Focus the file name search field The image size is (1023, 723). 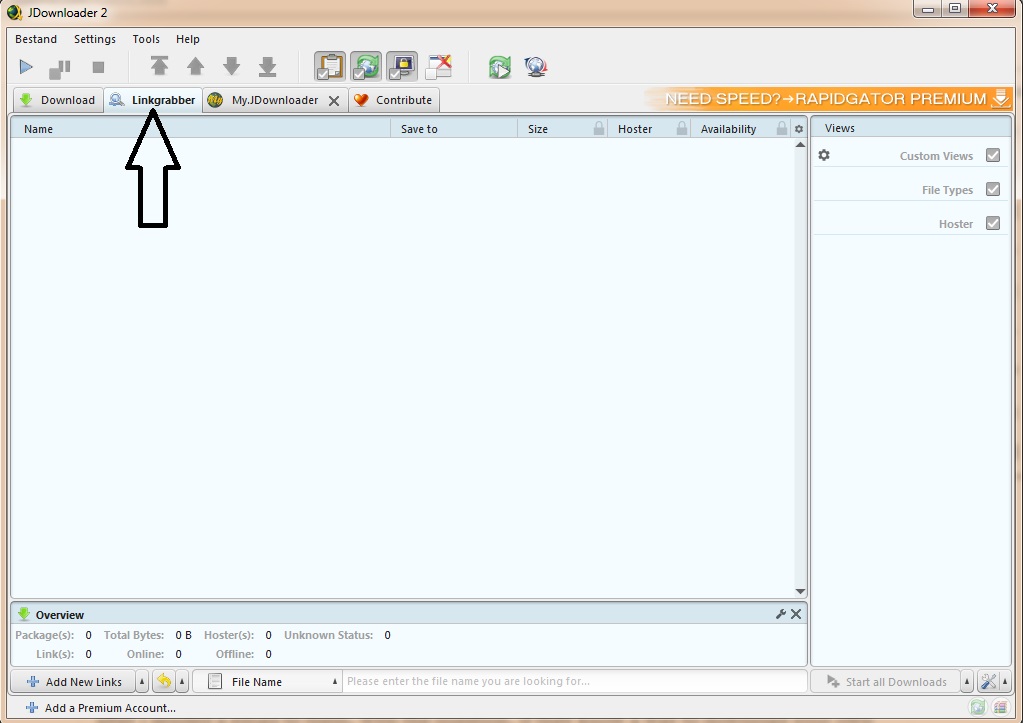pyautogui.click(x=575, y=681)
